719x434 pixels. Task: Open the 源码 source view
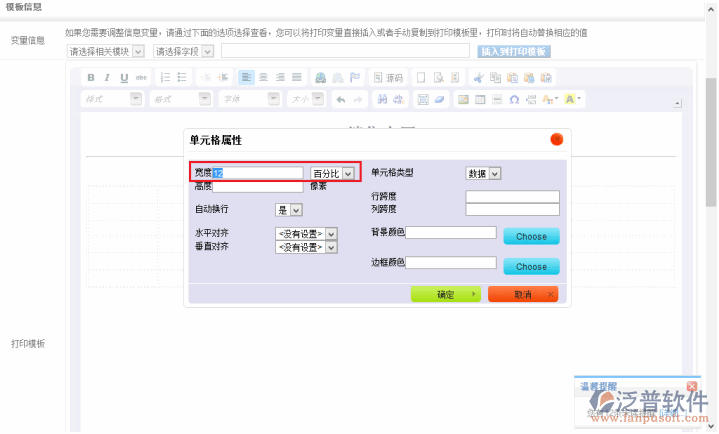[x=388, y=78]
